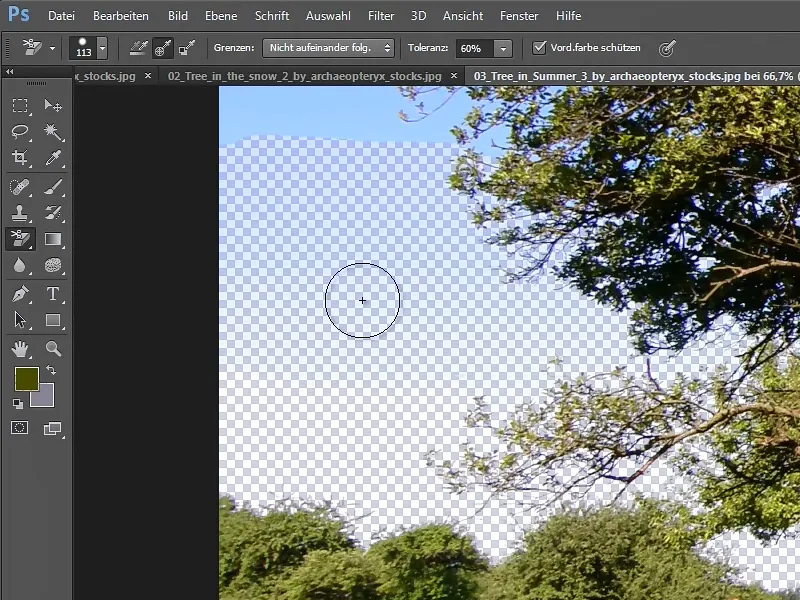Screen dimensions: 800x600
Task: Toggle Quick Mask mode
Action: [20, 428]
